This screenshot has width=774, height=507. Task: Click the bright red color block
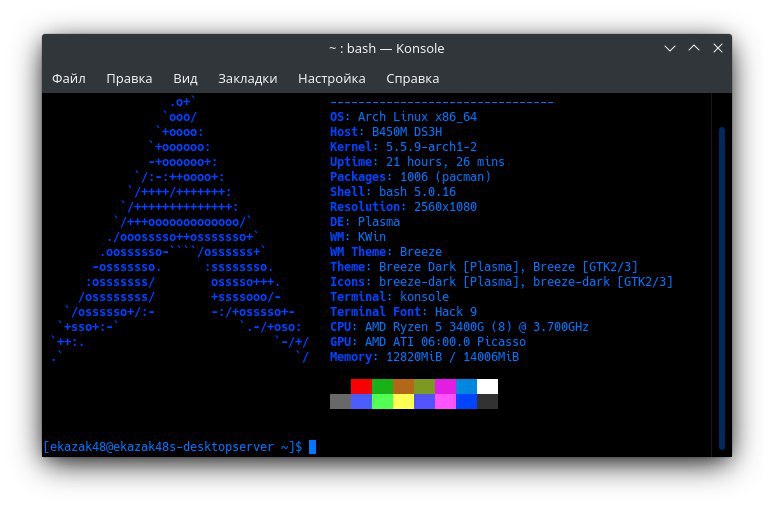click(361, 387)
